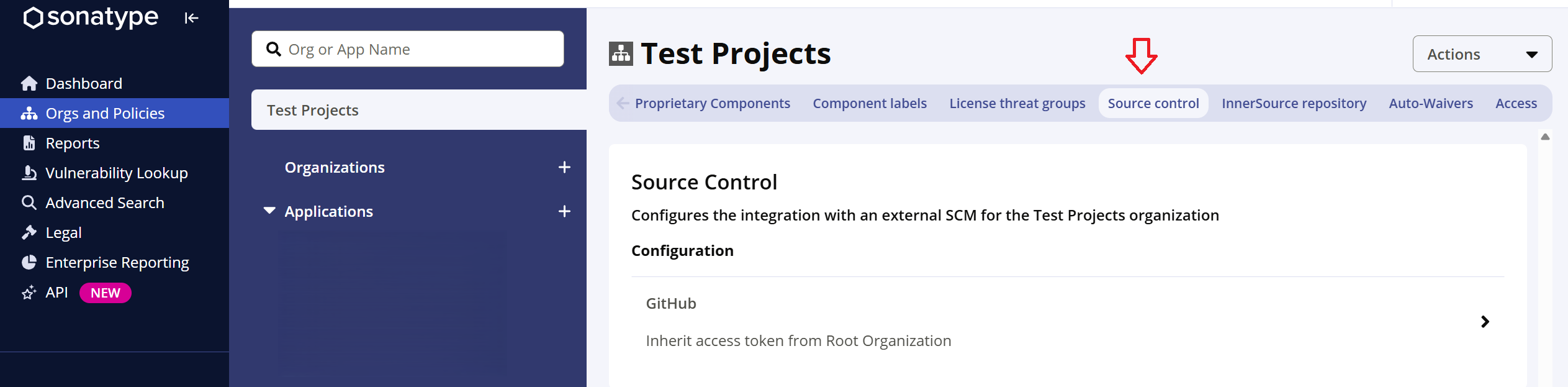Collapse the Sonatype sidebar with arrow icon
The image size is (1568, 387).
(191, 18)
